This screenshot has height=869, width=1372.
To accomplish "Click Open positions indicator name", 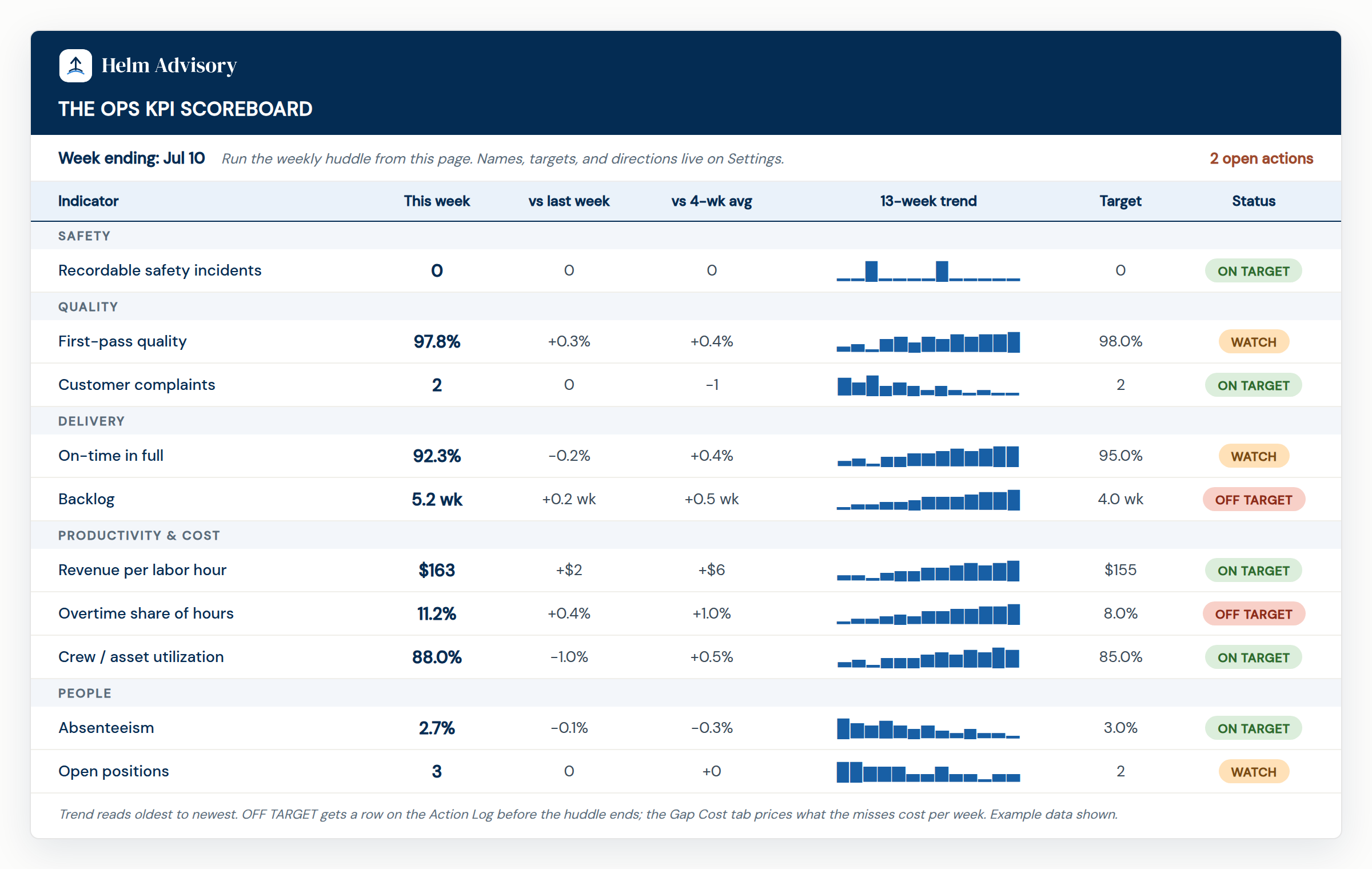I will pos(113,771).
